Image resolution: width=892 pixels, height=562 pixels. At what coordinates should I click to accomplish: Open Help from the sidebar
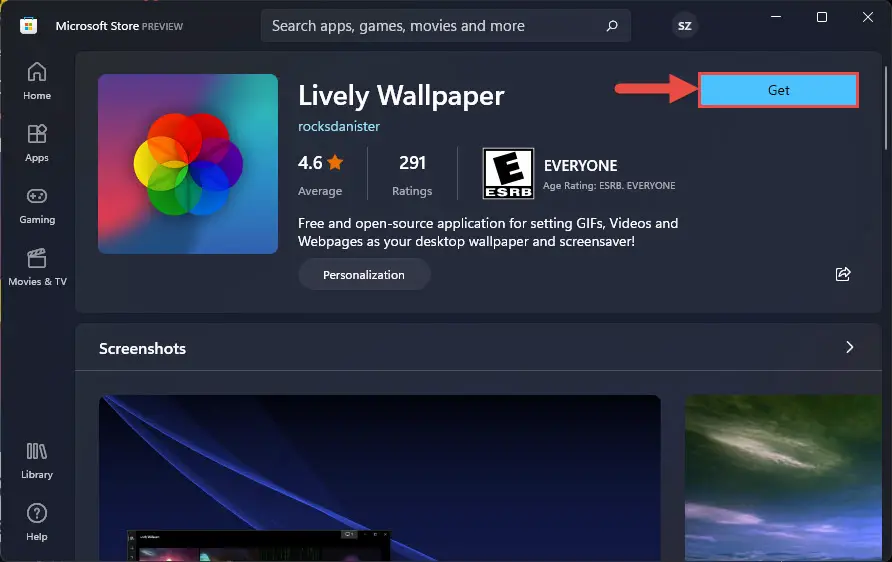click(x=37, y=522)
